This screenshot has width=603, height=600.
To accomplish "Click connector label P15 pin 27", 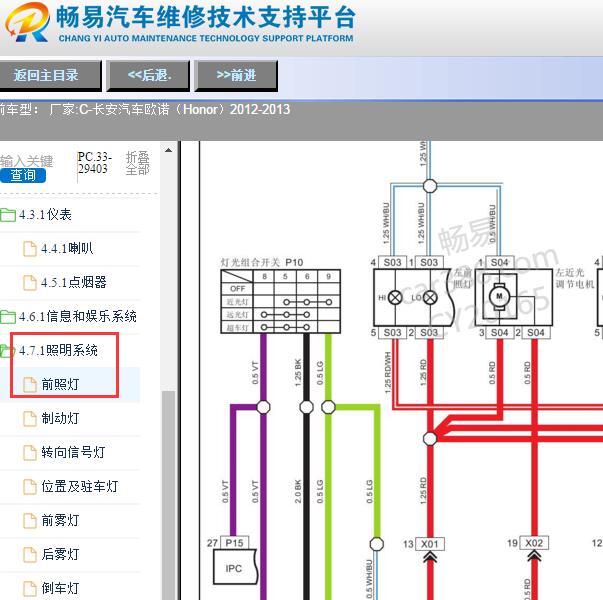I will tap(237, 543).
